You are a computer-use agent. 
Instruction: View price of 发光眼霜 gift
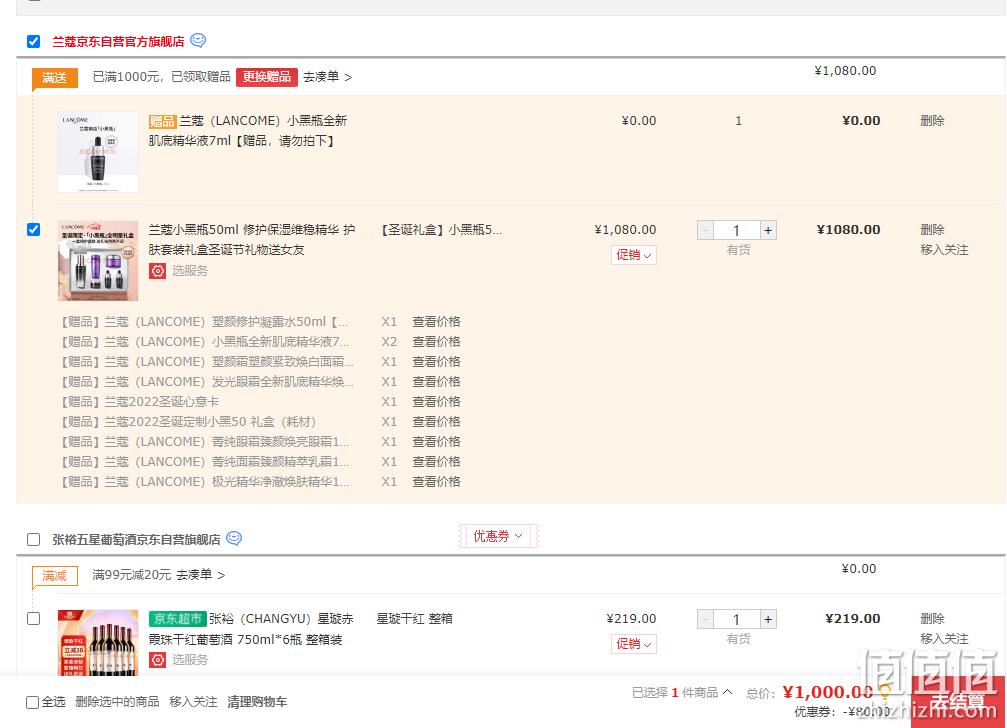click(436, 381)
